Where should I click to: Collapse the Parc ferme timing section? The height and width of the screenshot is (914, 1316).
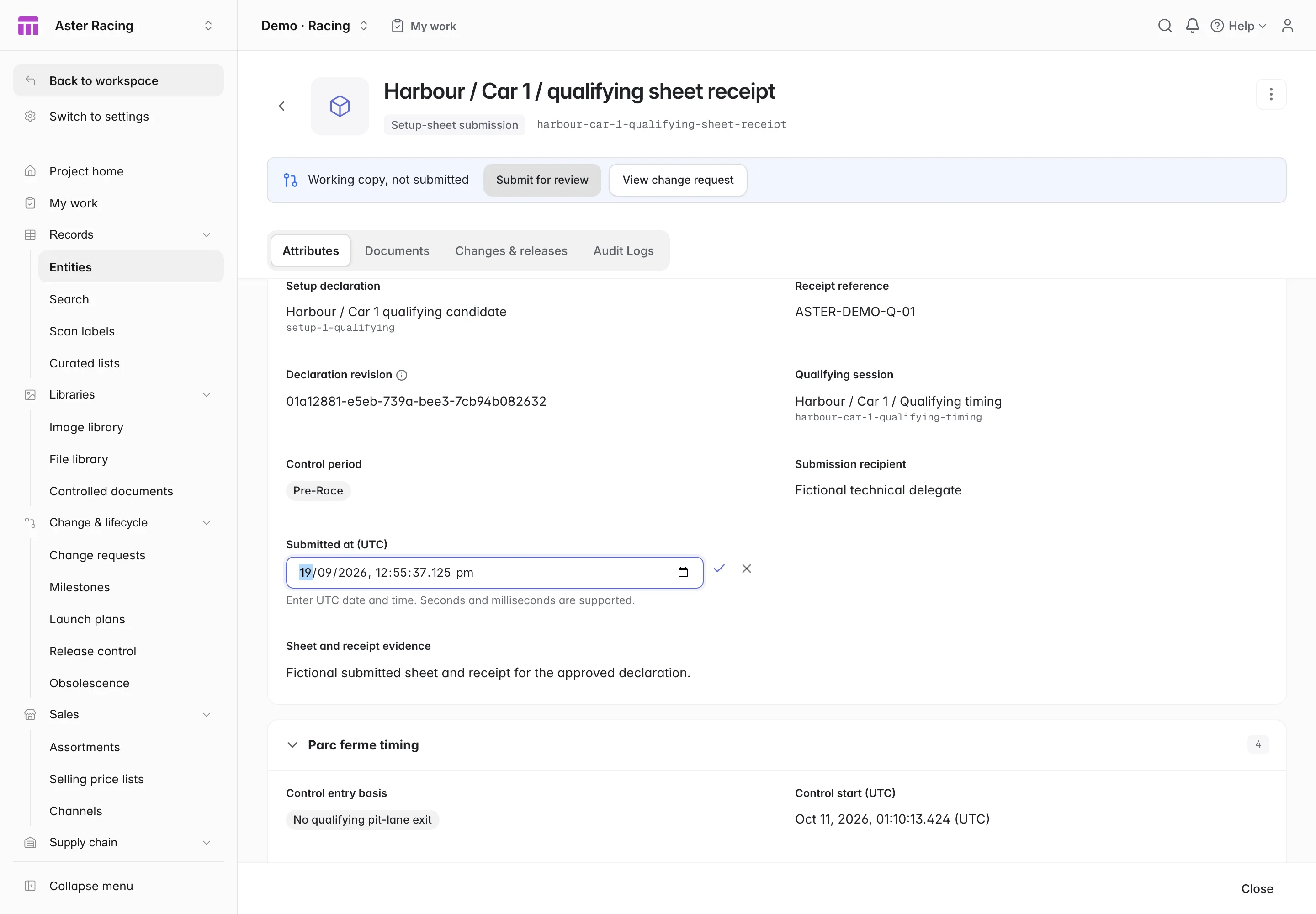pos(292,744)
